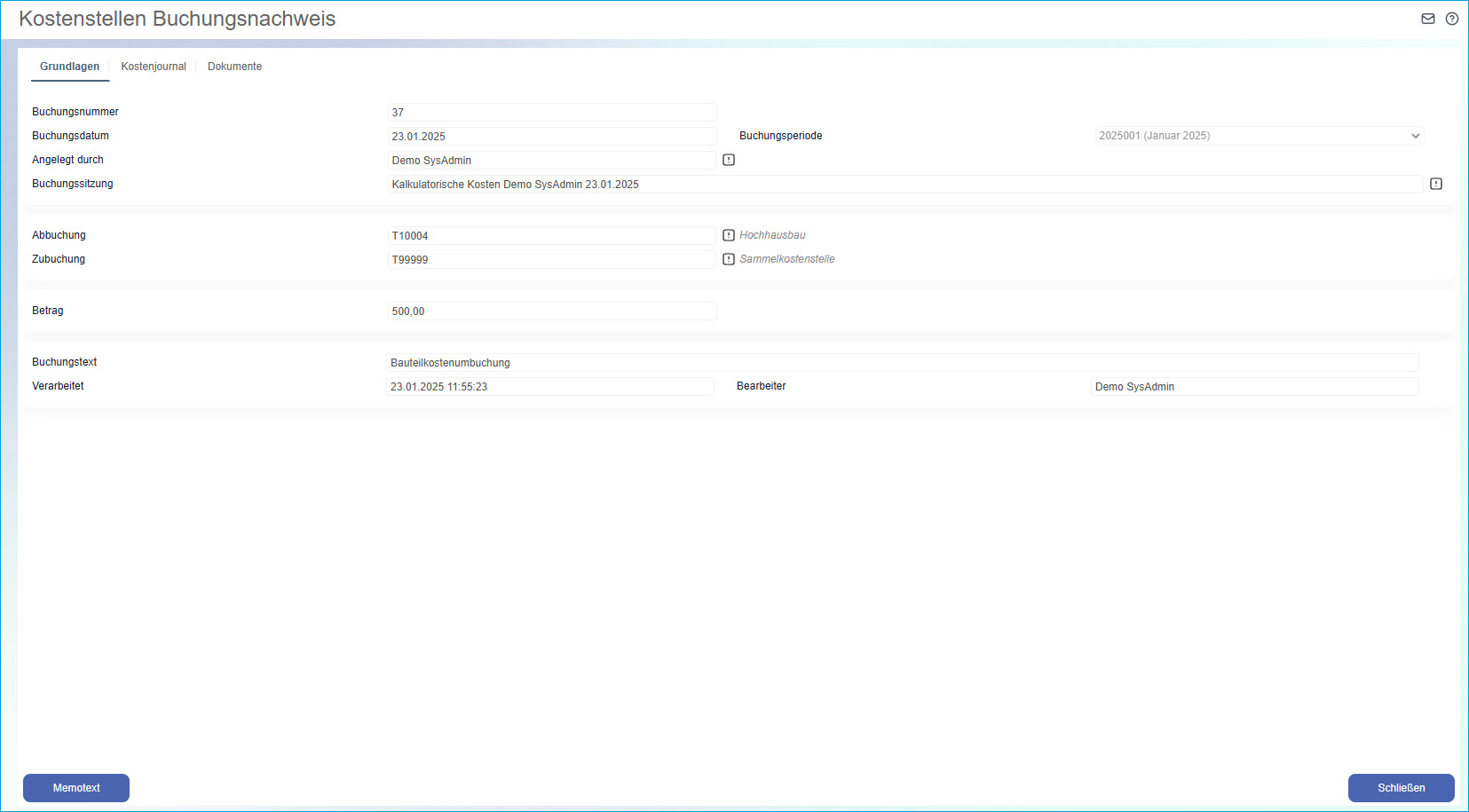
Task: Click the Abbuchung field T10004
Action: click(551, 236)
